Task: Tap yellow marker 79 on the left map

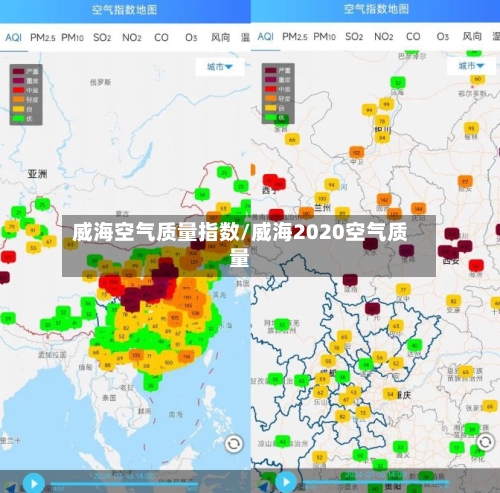Action: coord(12,227)
